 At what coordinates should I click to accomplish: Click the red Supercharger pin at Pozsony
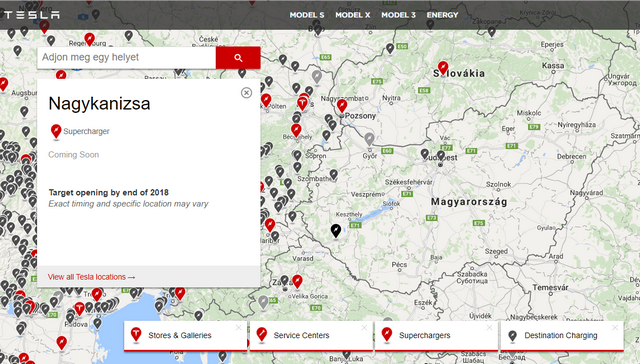click(342, 106)
